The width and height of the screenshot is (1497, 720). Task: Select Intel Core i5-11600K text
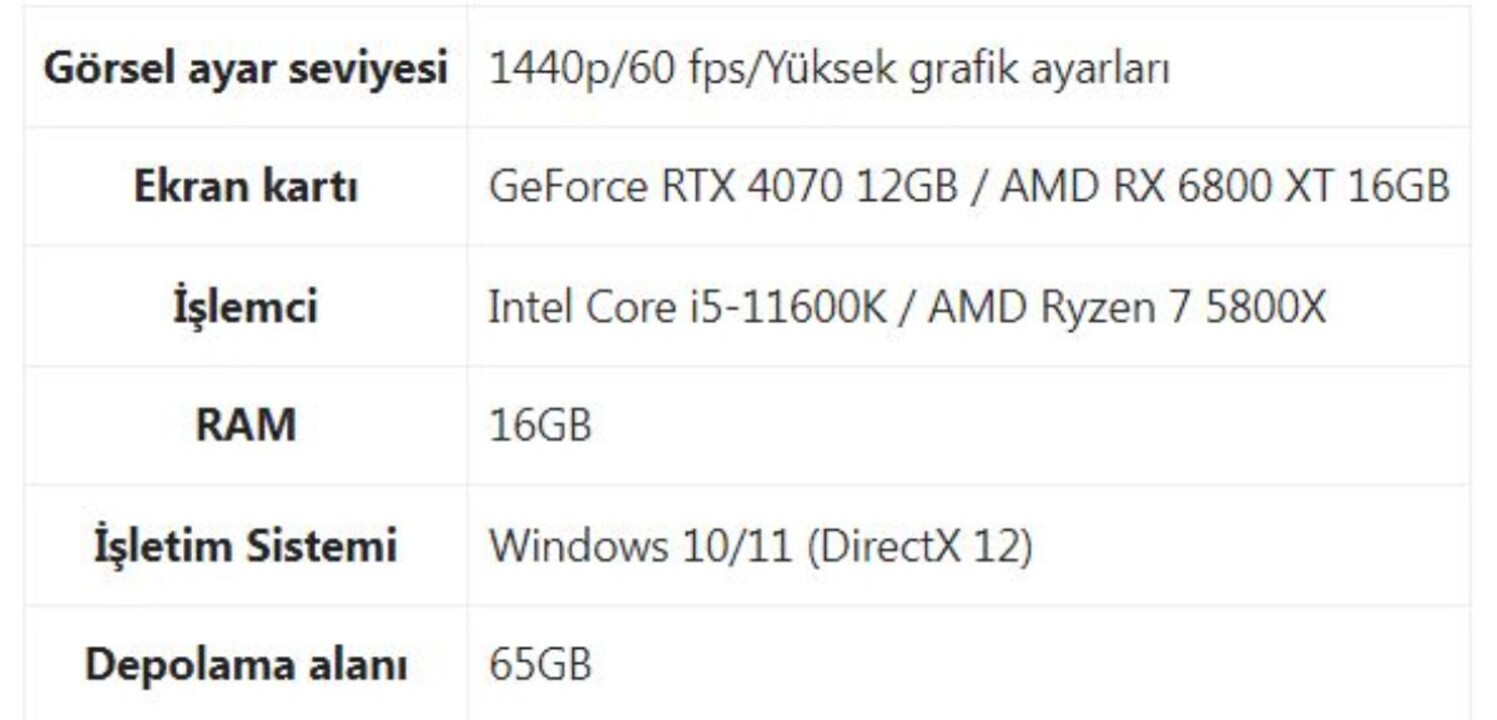[x=687, y=307]
